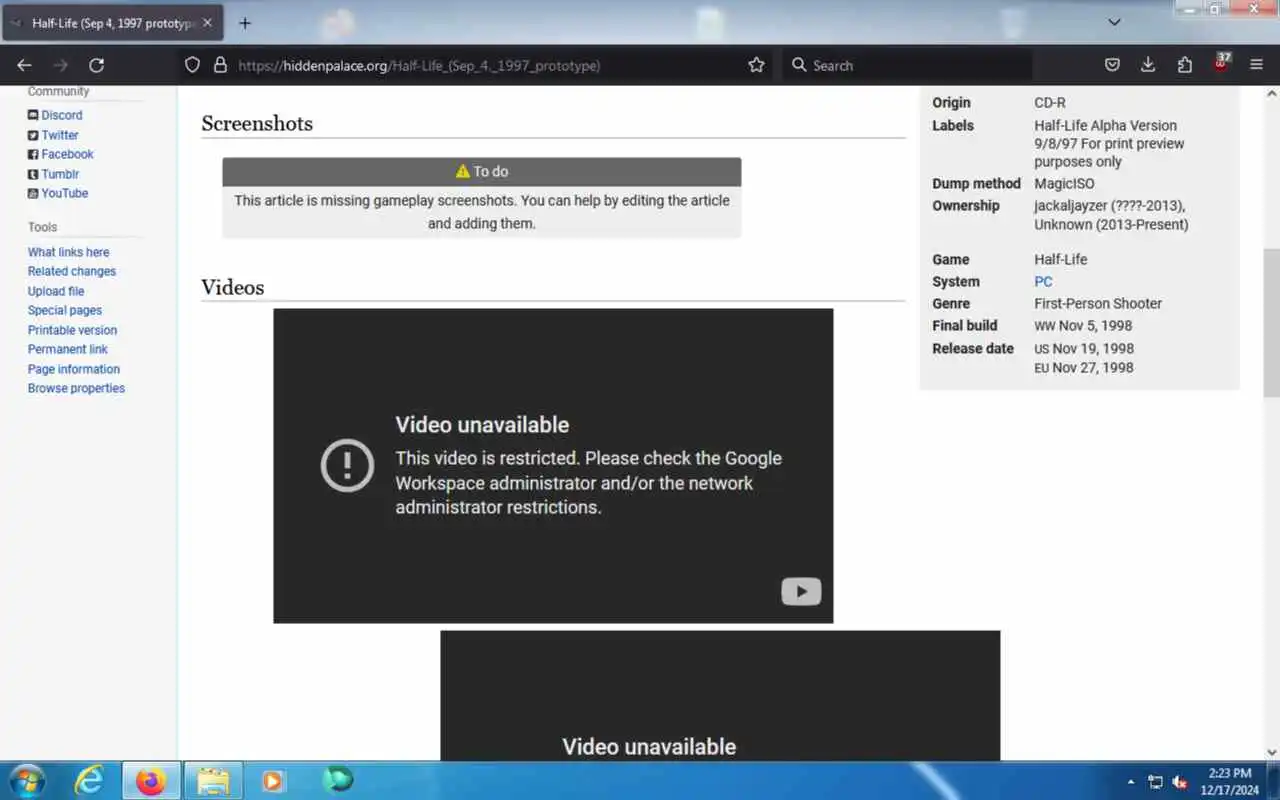The height and width of the screenshot is (800, 1280).
Task: Open the Extensions menu icon
Action: pyautogui.click(x=1185, y=65)
